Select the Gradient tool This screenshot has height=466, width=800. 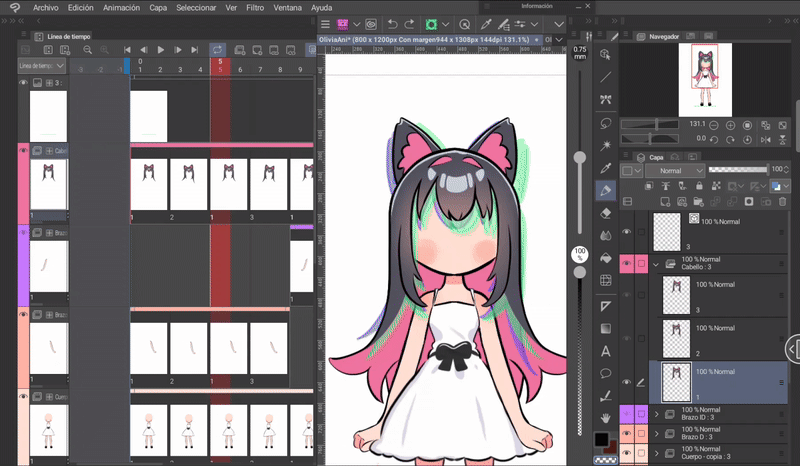tap(606, 328)
